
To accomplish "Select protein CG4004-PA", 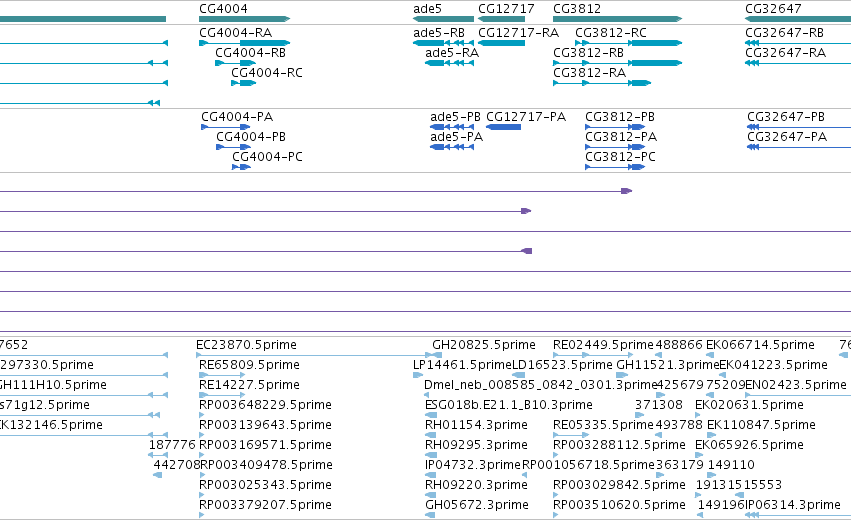I will click(237, 117).
